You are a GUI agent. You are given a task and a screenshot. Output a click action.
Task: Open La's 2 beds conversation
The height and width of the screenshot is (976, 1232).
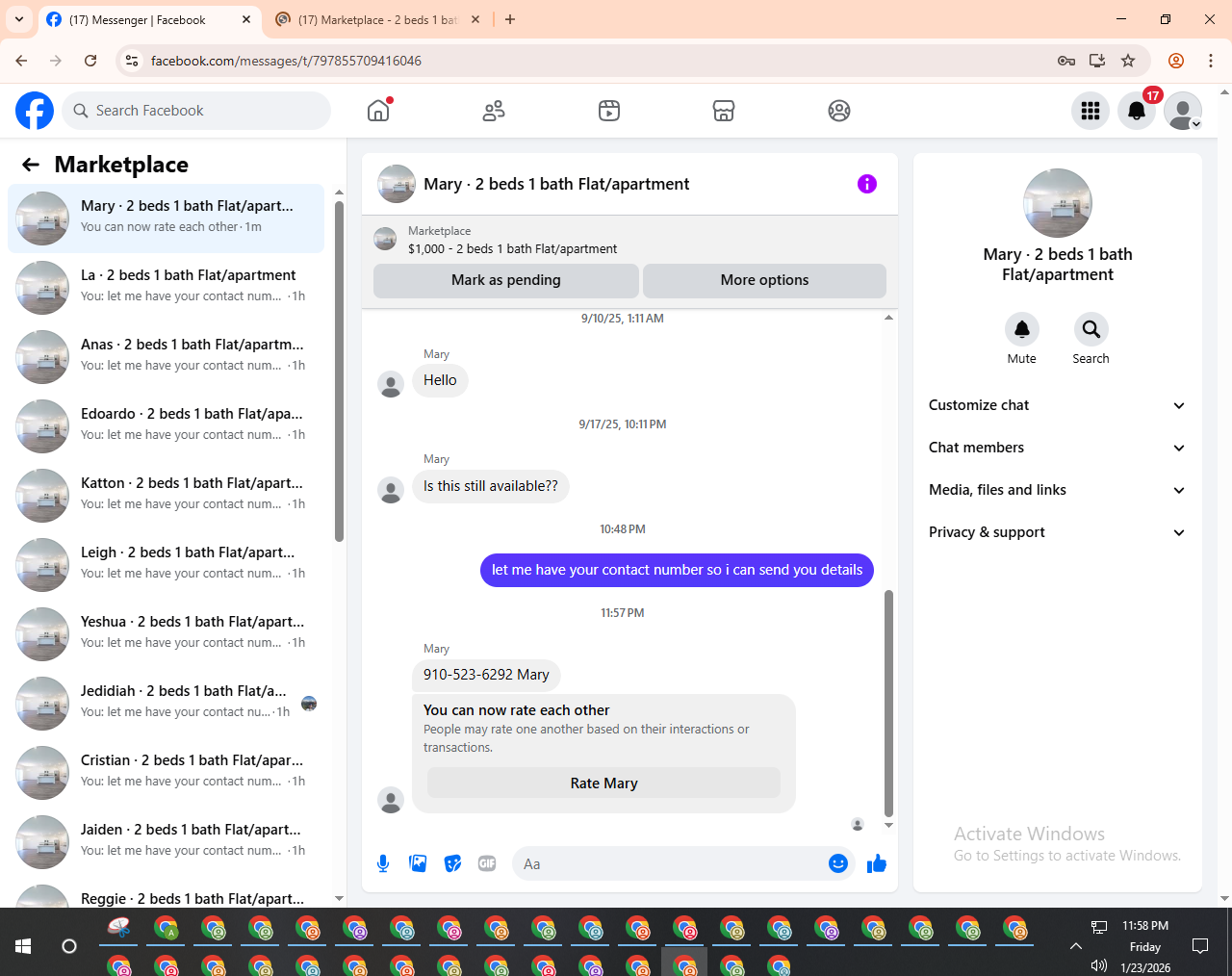[167, 288]
